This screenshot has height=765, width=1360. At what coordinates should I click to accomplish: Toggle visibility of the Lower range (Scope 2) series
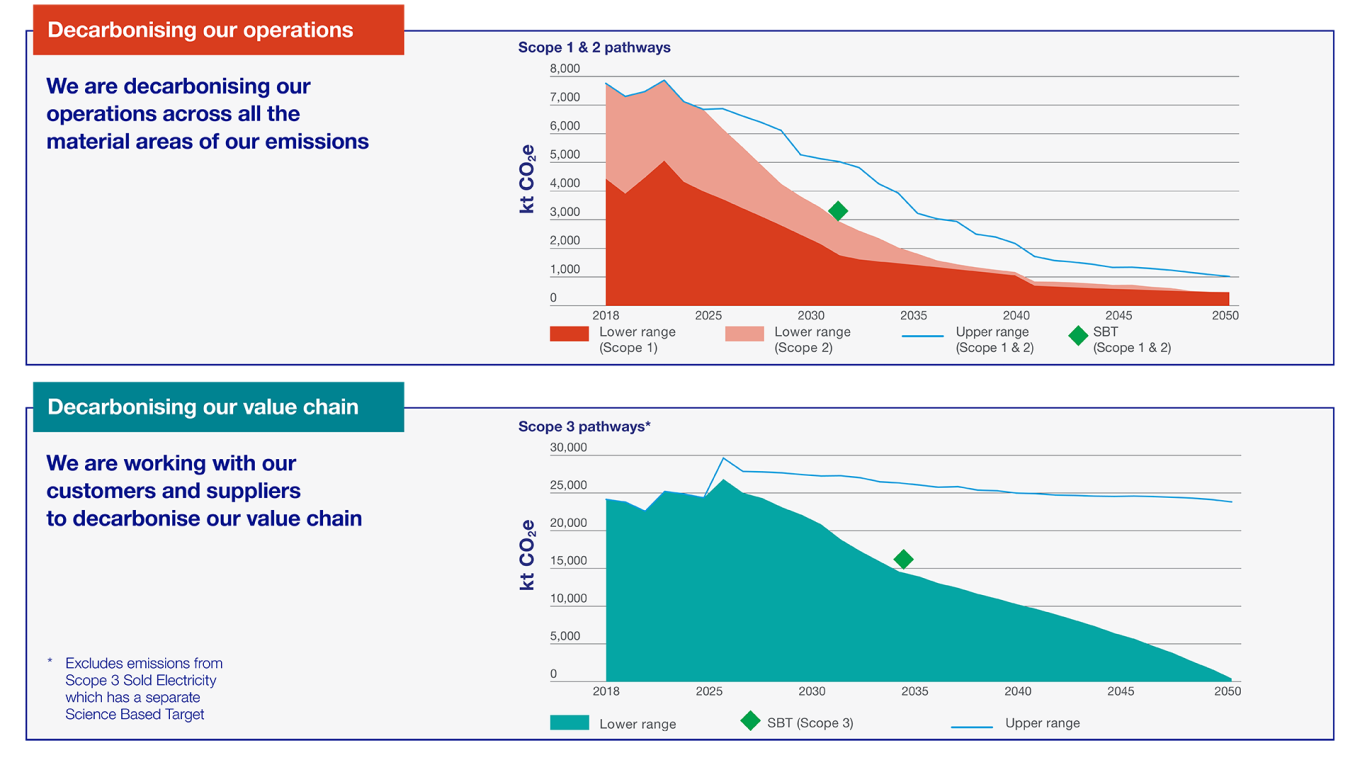745,333
